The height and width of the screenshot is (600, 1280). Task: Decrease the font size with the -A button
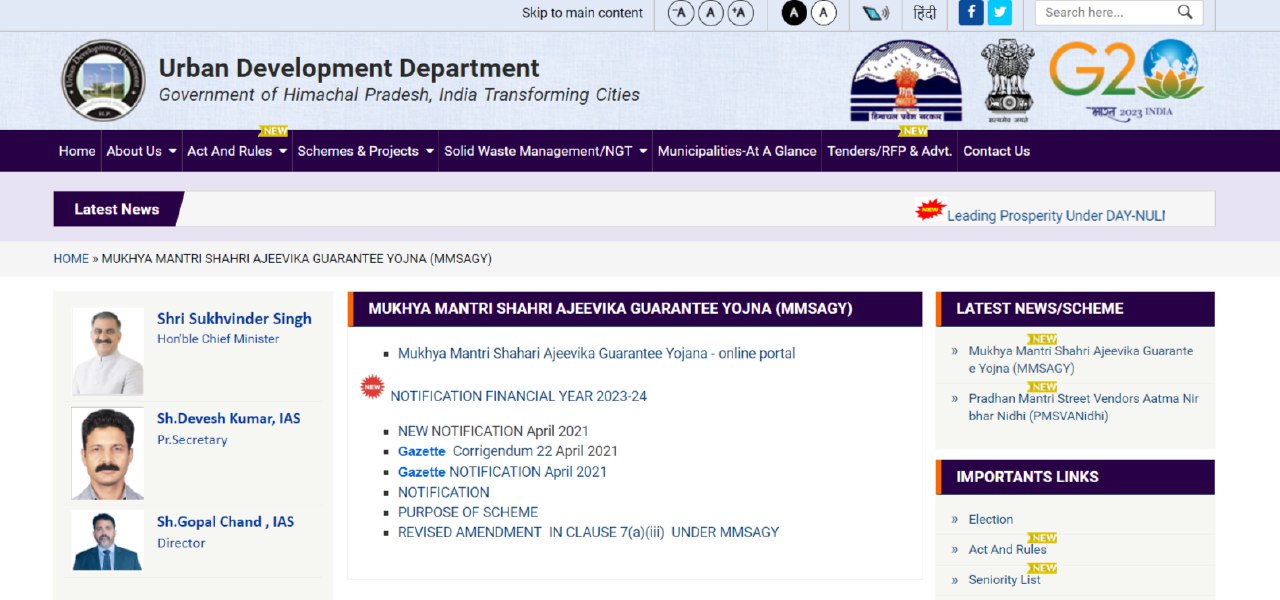(681, 13)
